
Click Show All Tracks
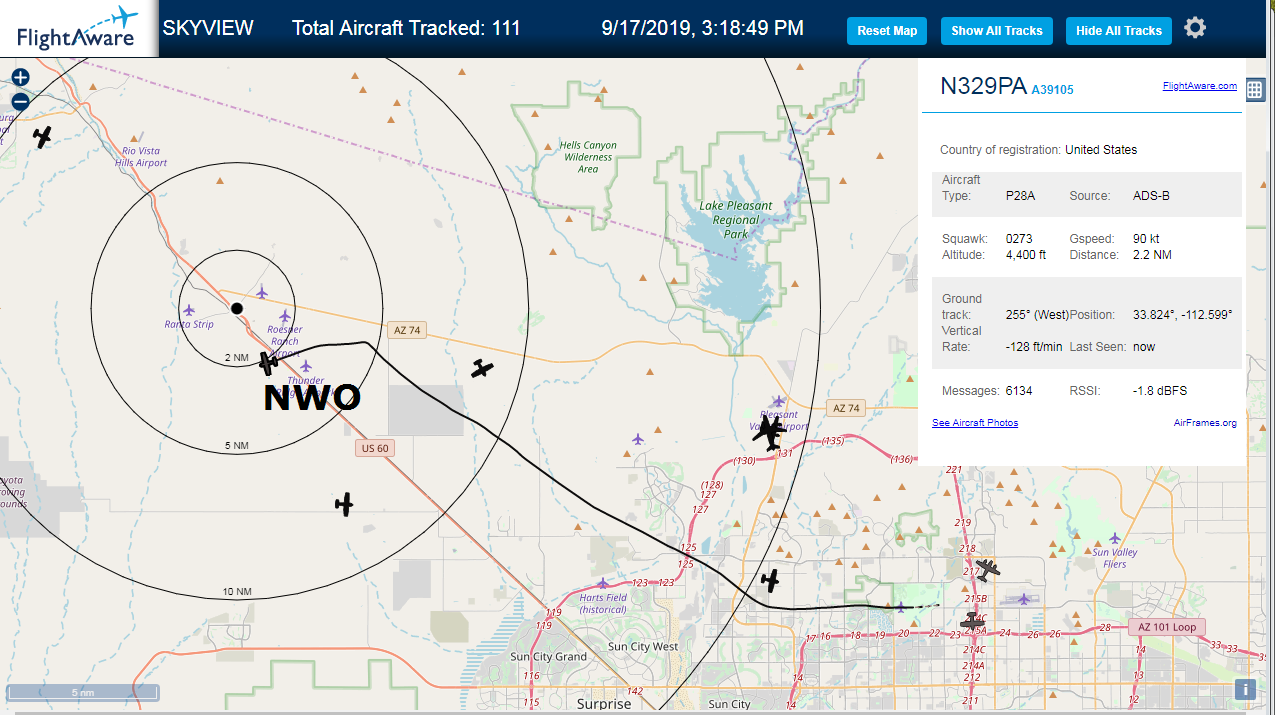click(x=996, y=31)
